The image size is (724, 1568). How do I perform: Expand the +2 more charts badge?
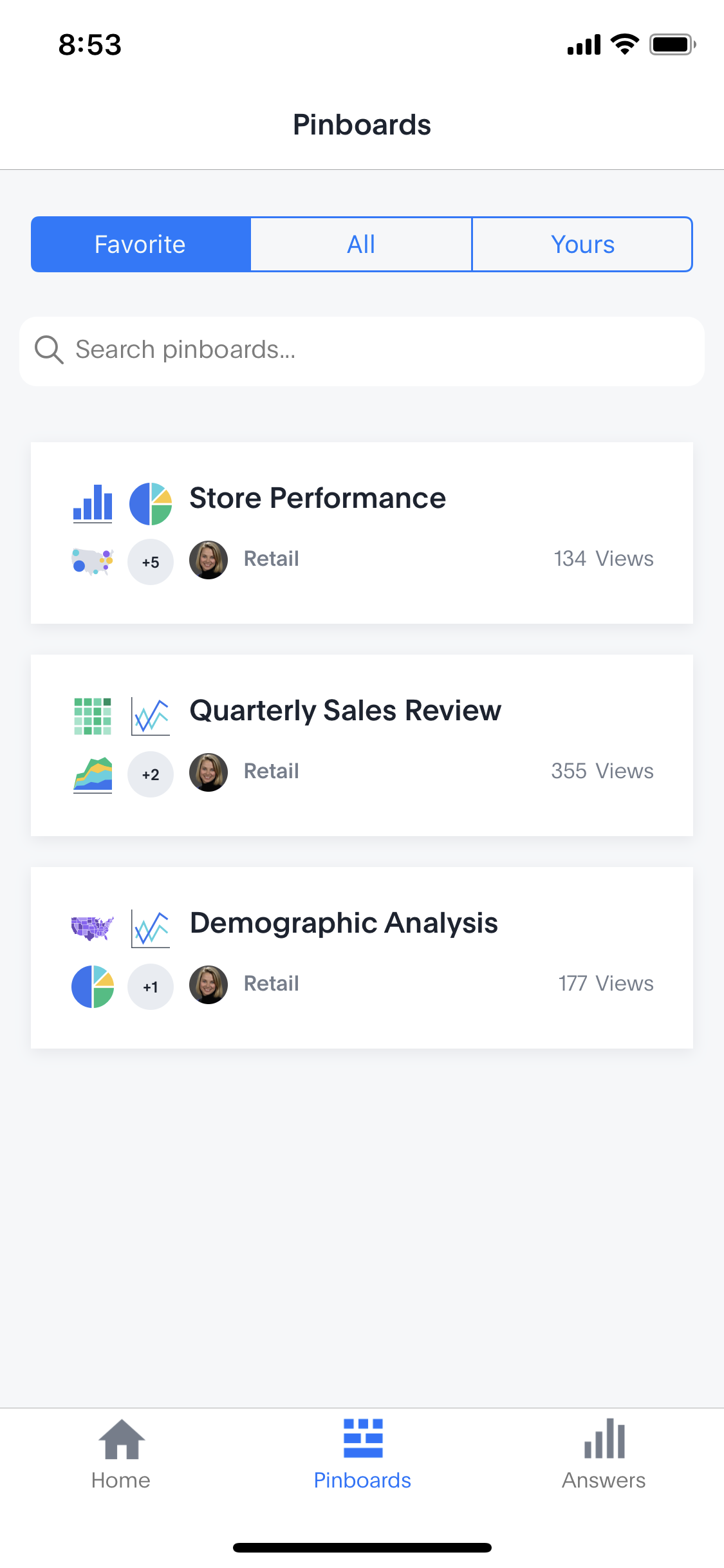click(151, 774)
